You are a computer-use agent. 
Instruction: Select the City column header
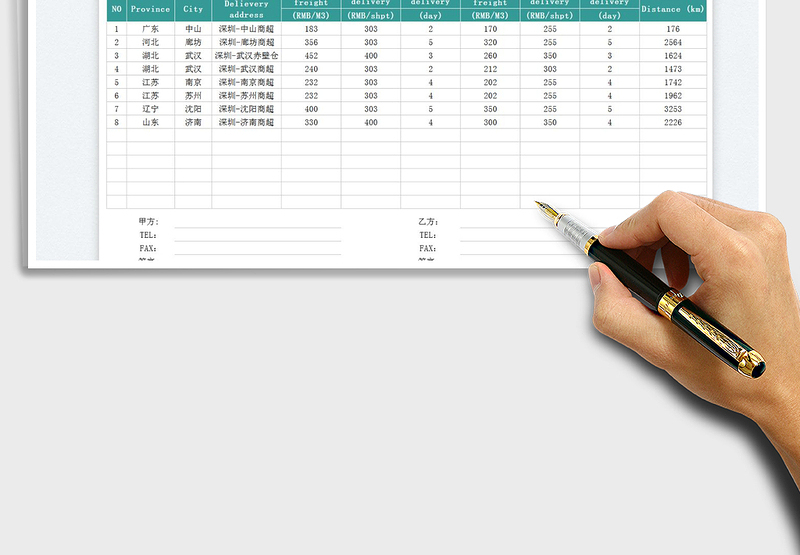[193, 9]
